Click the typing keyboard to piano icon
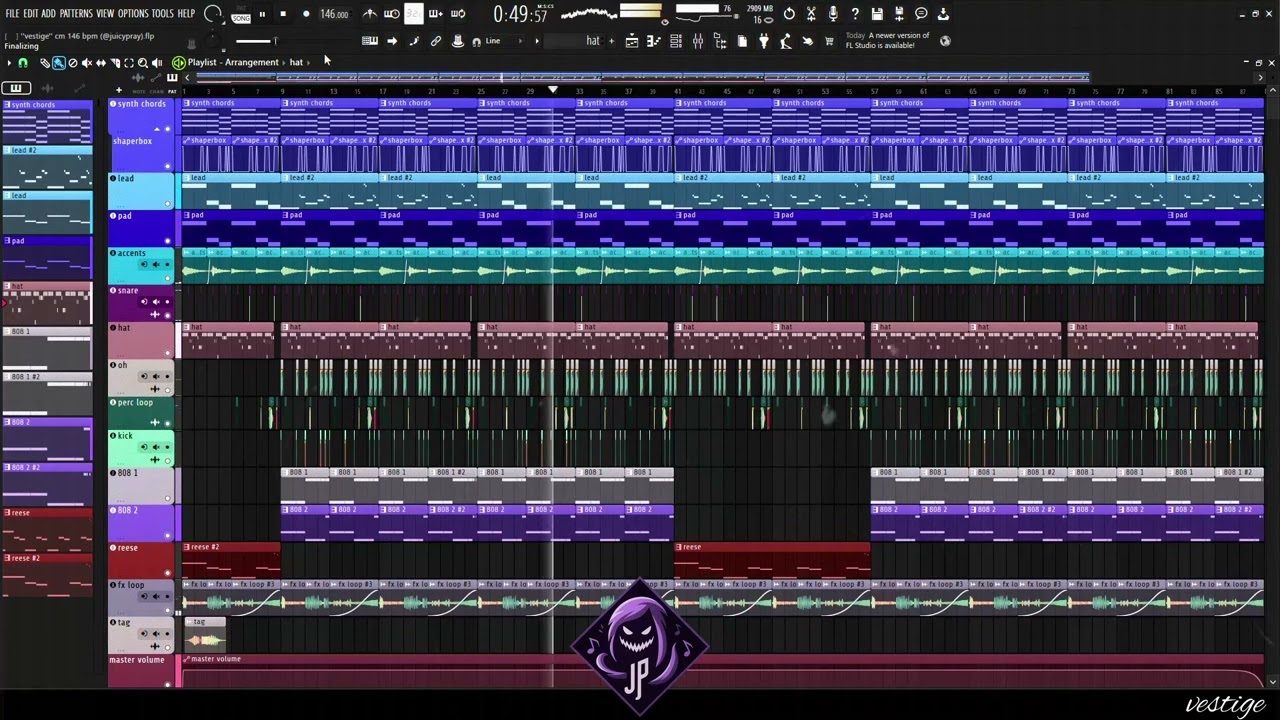1280x720 pixels. pyautogui.click(x=370, y=41)
